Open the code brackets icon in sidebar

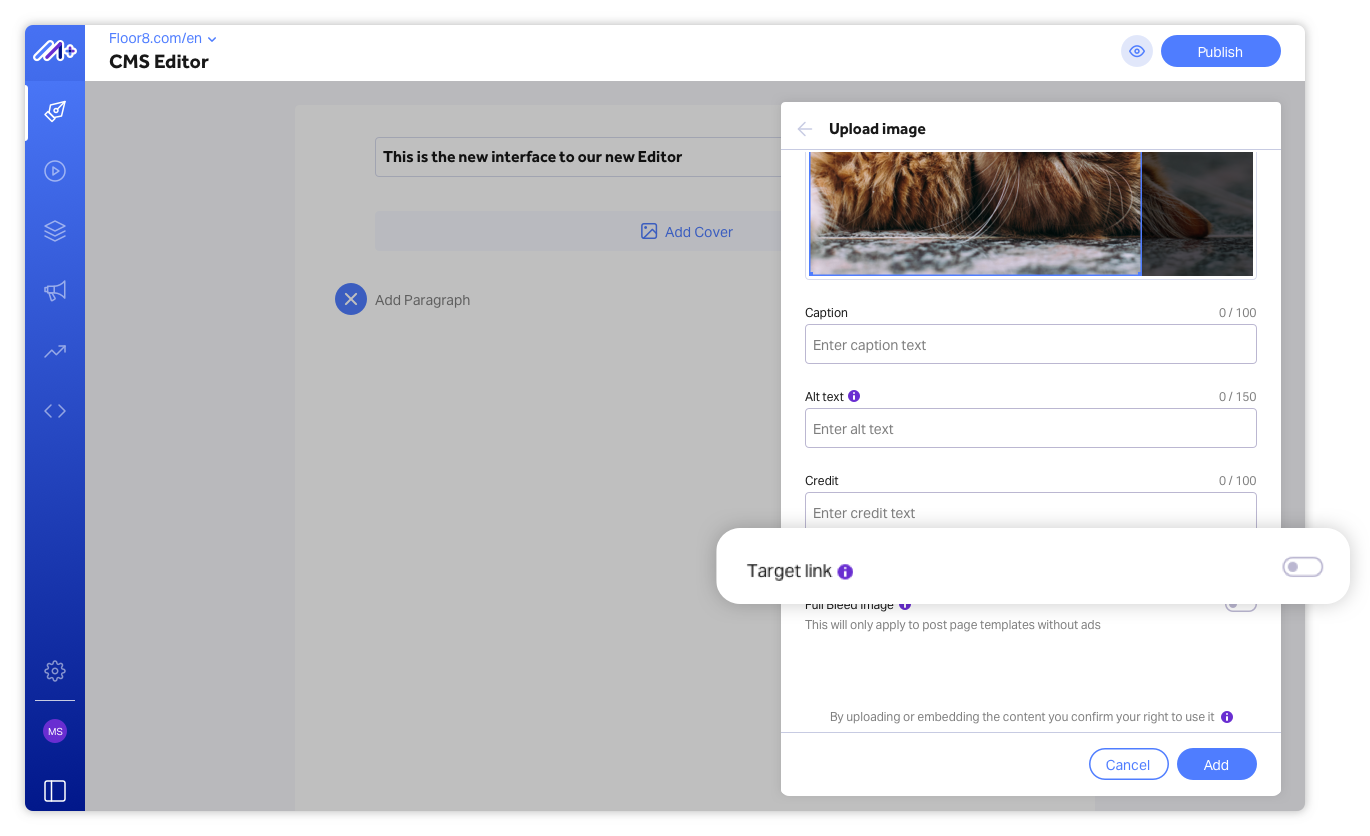(55, 411)
